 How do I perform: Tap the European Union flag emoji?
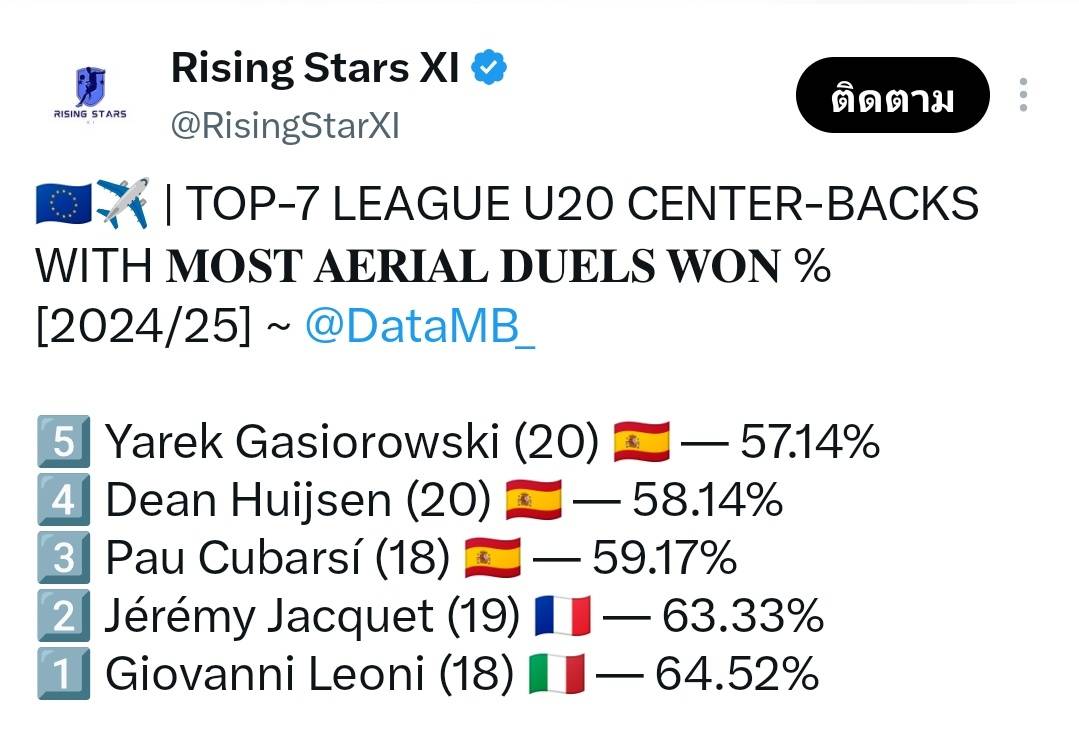[63, 204]
